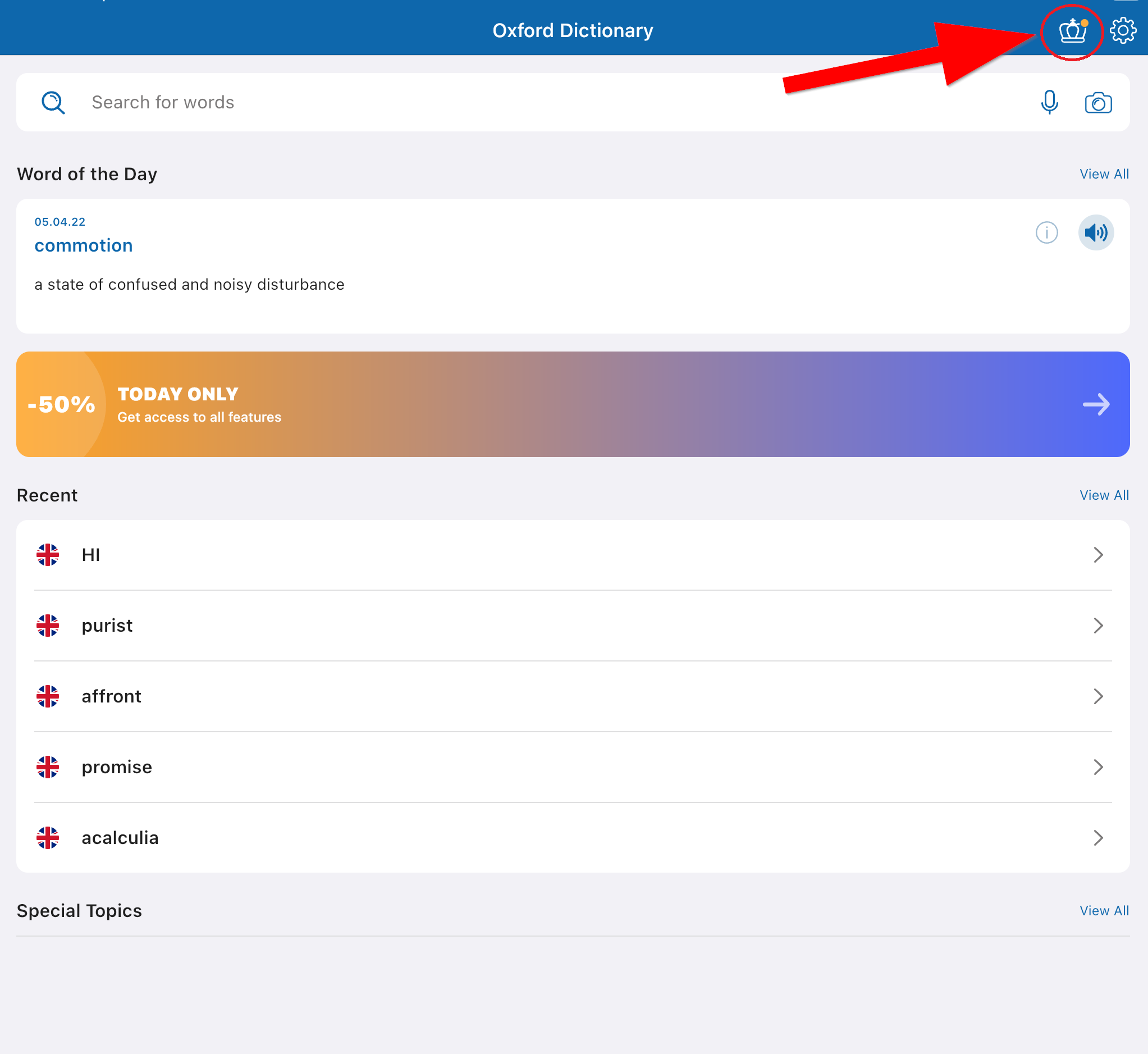Click chevron on the promise row
Viewport: 1148px width, 1054px height.
click(1098, 767)
